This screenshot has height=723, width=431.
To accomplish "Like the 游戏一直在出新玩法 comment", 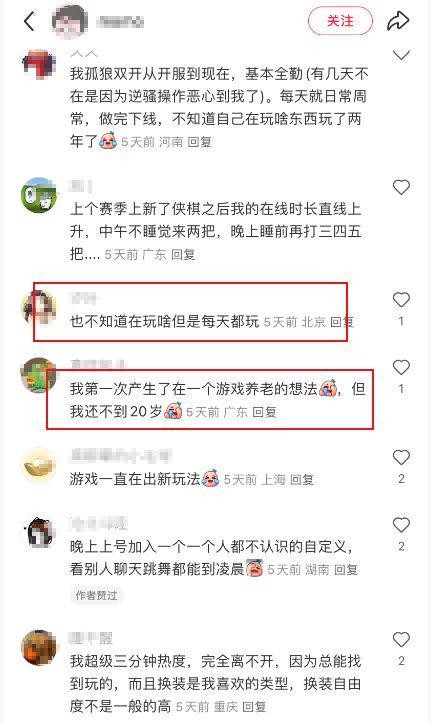I will tap(401, 457).
